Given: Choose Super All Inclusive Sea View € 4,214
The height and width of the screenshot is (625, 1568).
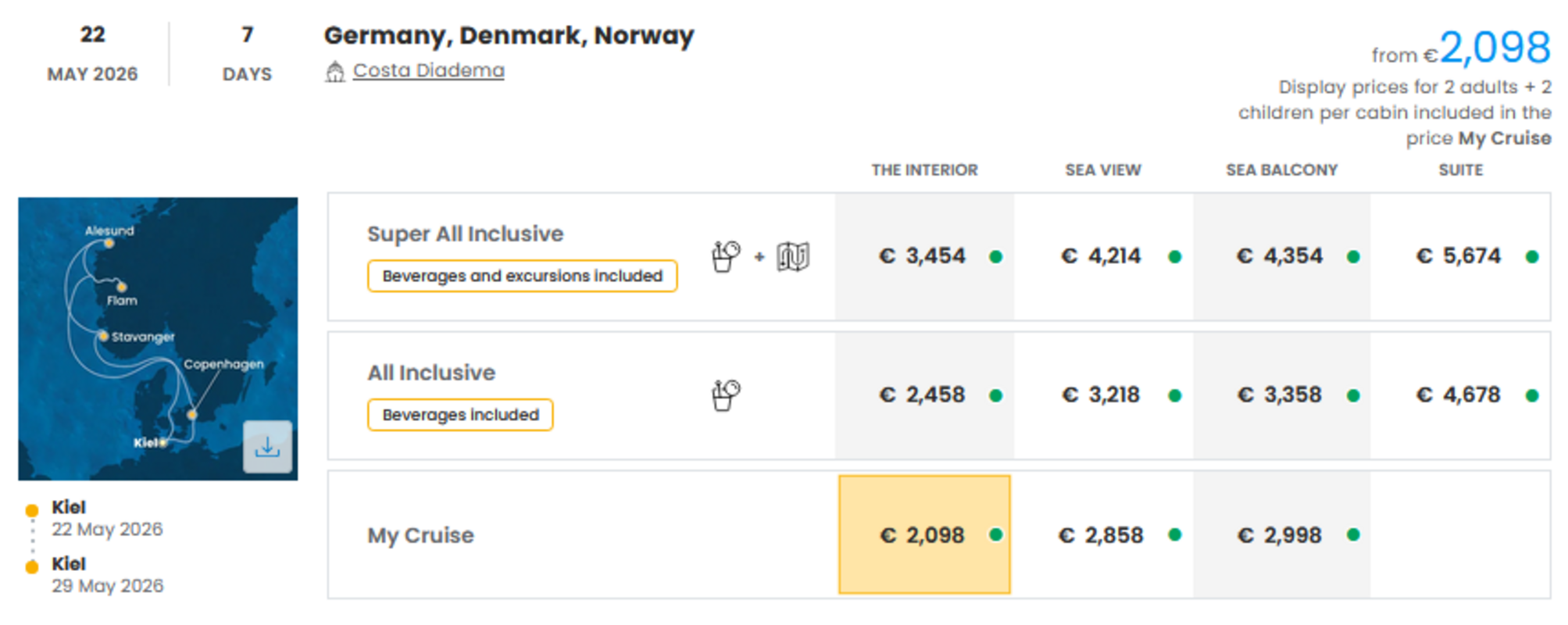Looking at the screenshot, I should [1102, 256].
